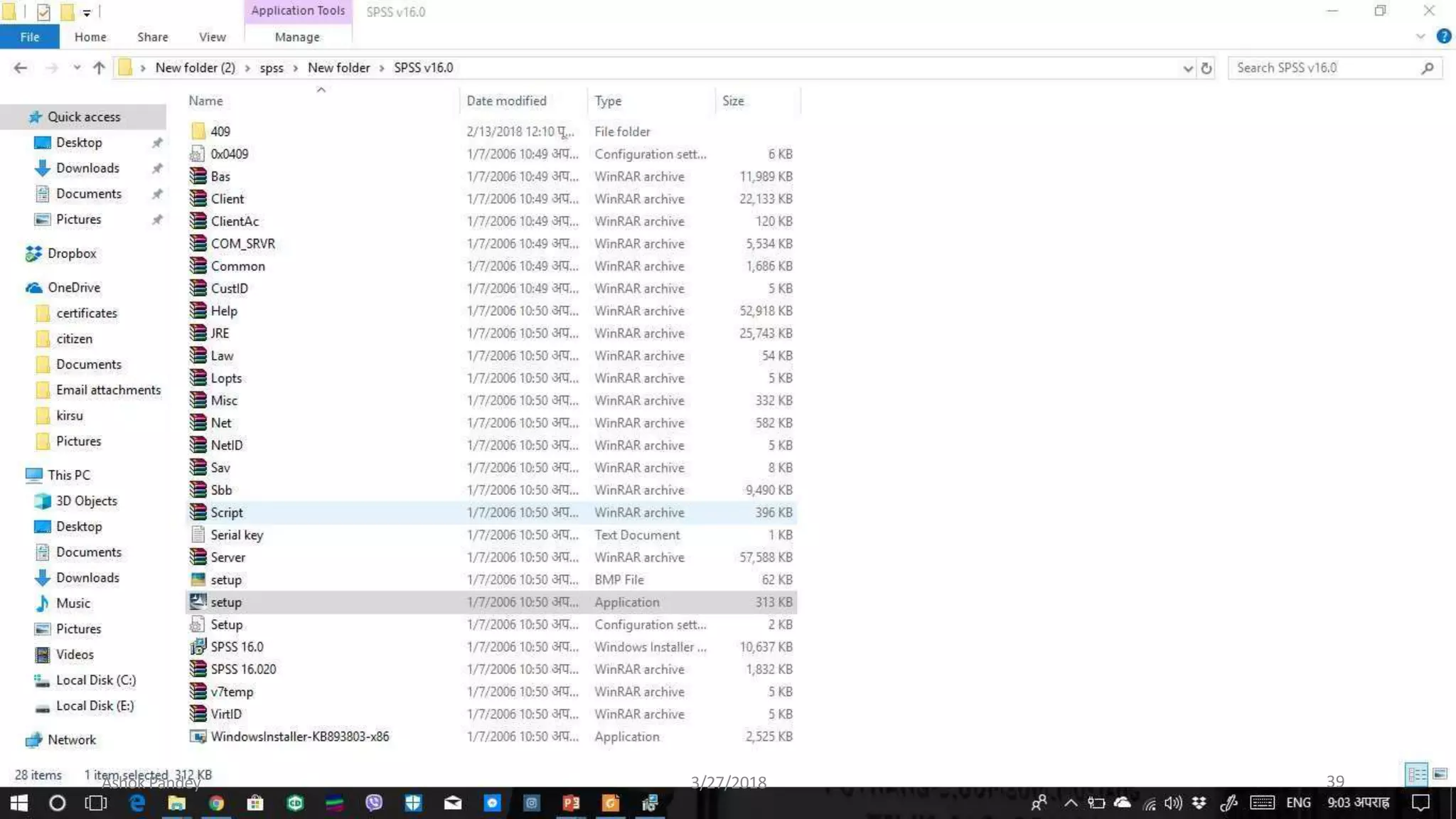Click the Help question mark icon
The image size is (1456, 819).
click(1443, 36)
